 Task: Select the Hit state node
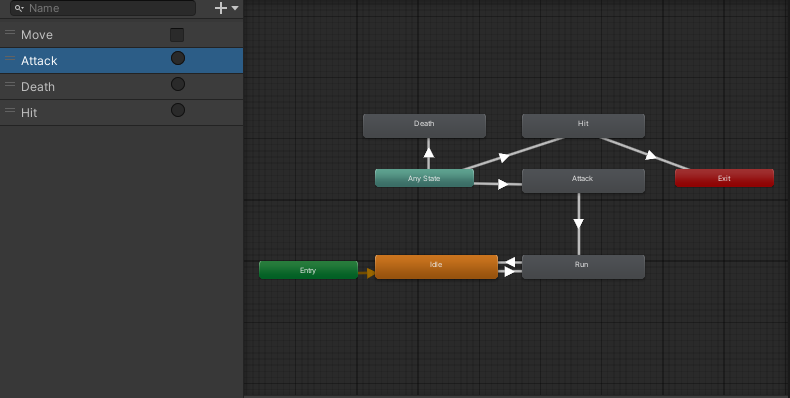(x=583, y=125)
